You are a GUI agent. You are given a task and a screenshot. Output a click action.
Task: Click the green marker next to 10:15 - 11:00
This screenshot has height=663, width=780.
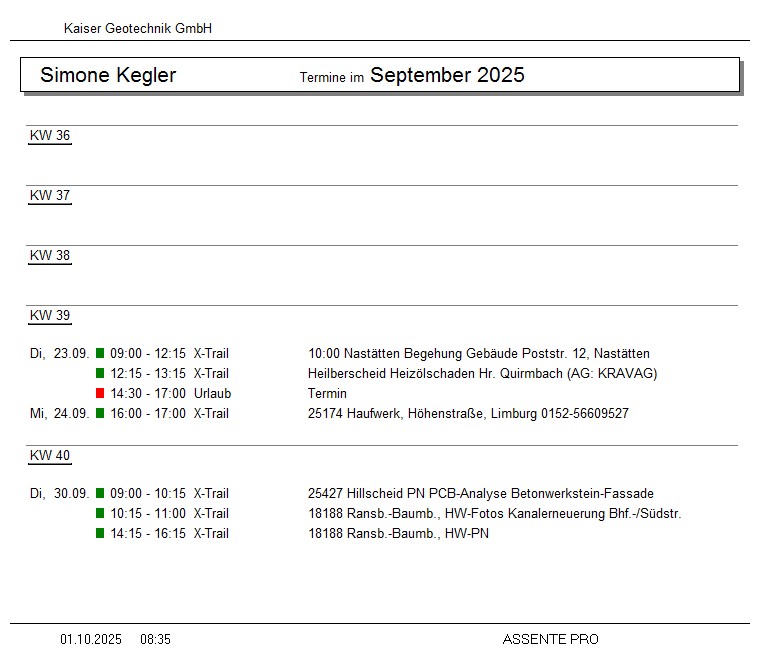(100, 514)
